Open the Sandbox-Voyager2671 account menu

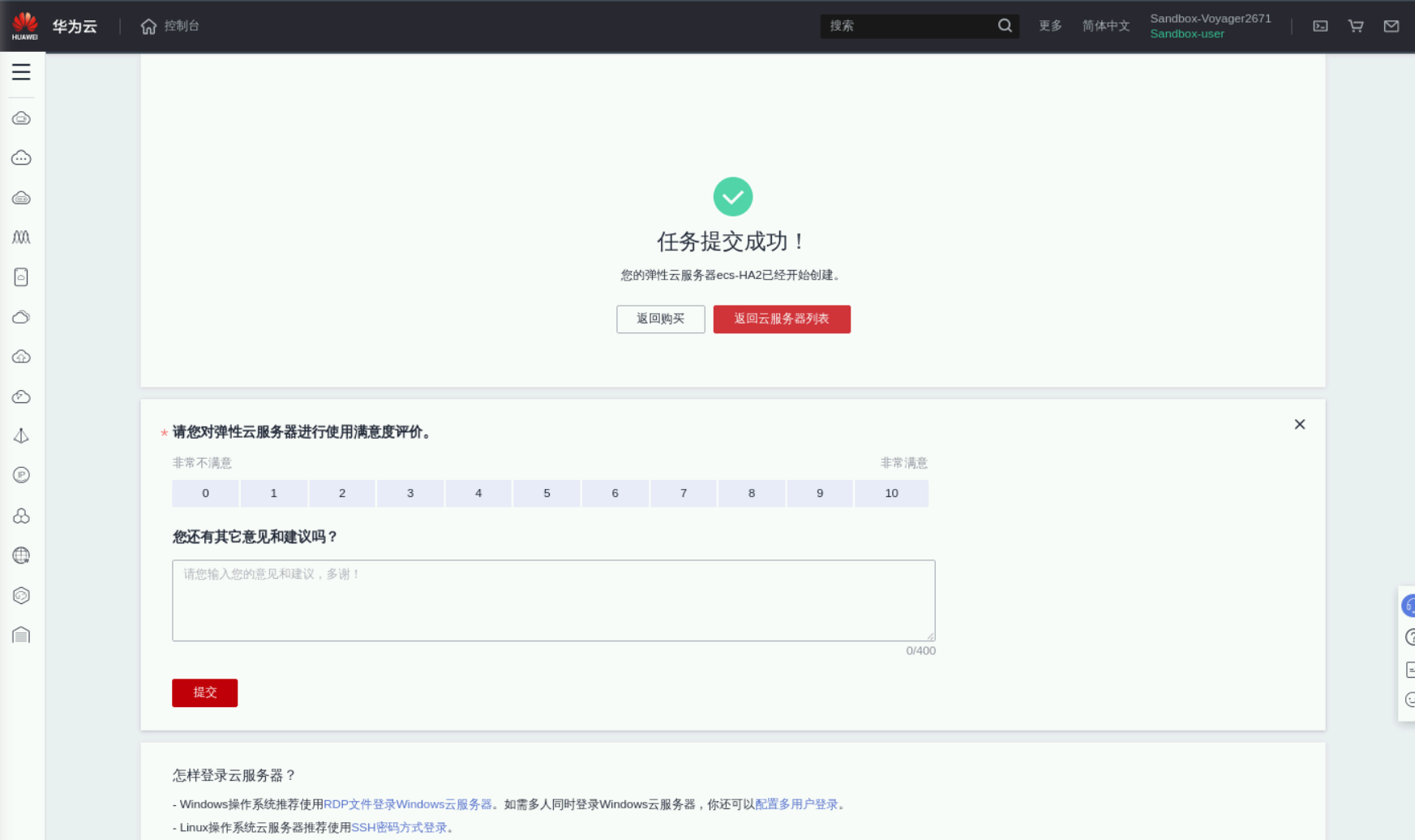point(1211,19)
